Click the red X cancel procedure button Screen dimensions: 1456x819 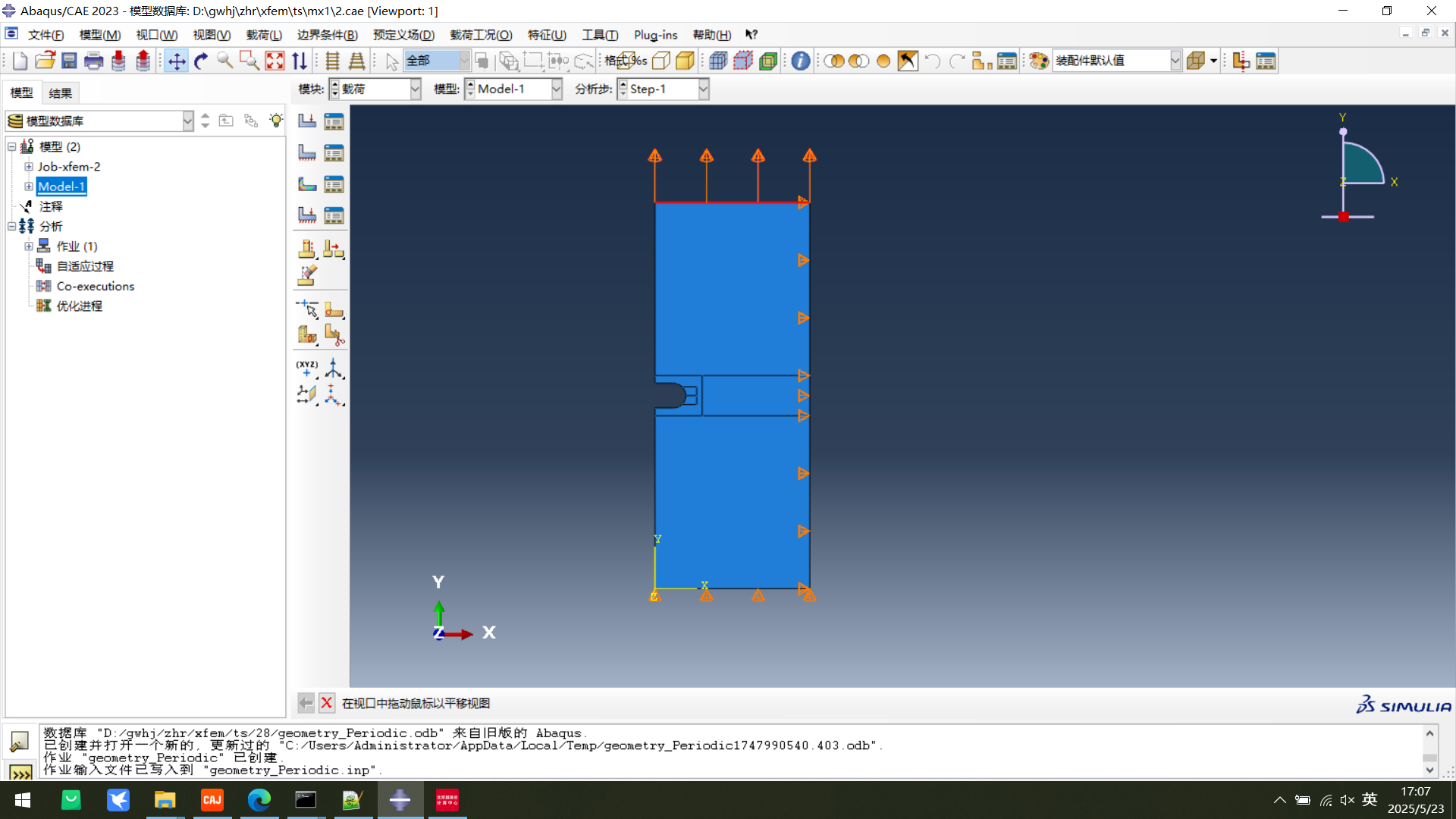(x=326, y=703)
